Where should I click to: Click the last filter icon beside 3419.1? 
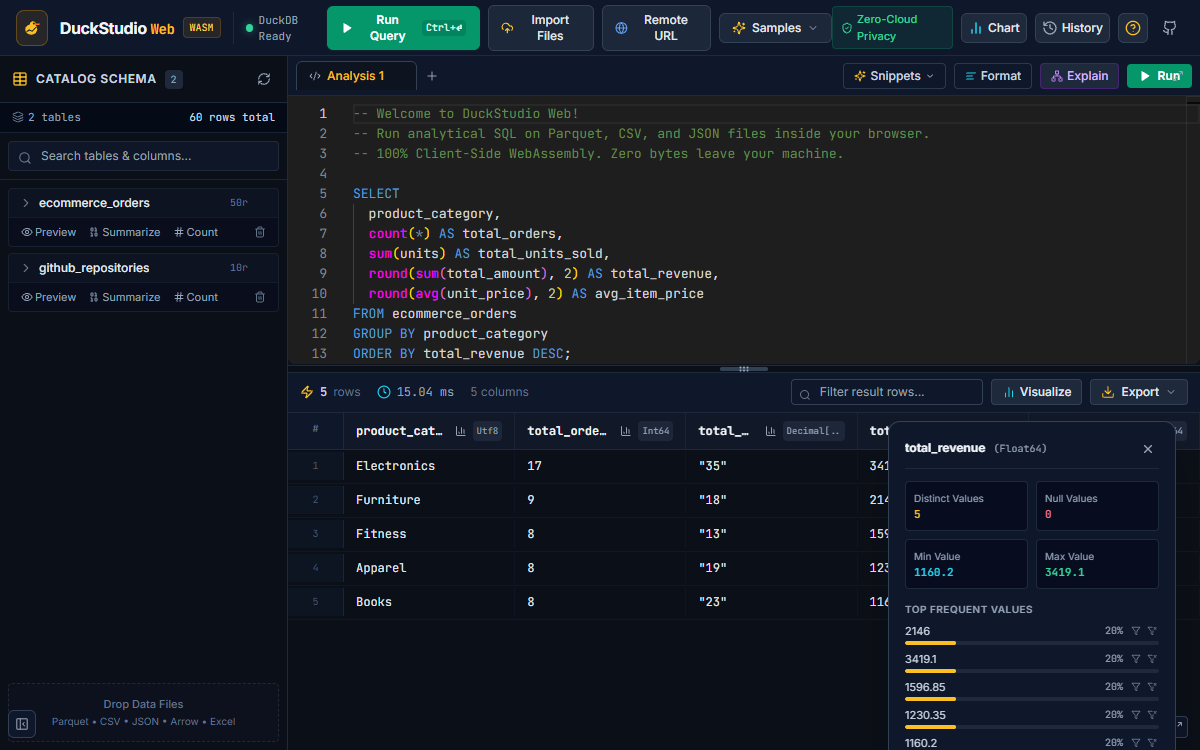tap(1152, 659)
